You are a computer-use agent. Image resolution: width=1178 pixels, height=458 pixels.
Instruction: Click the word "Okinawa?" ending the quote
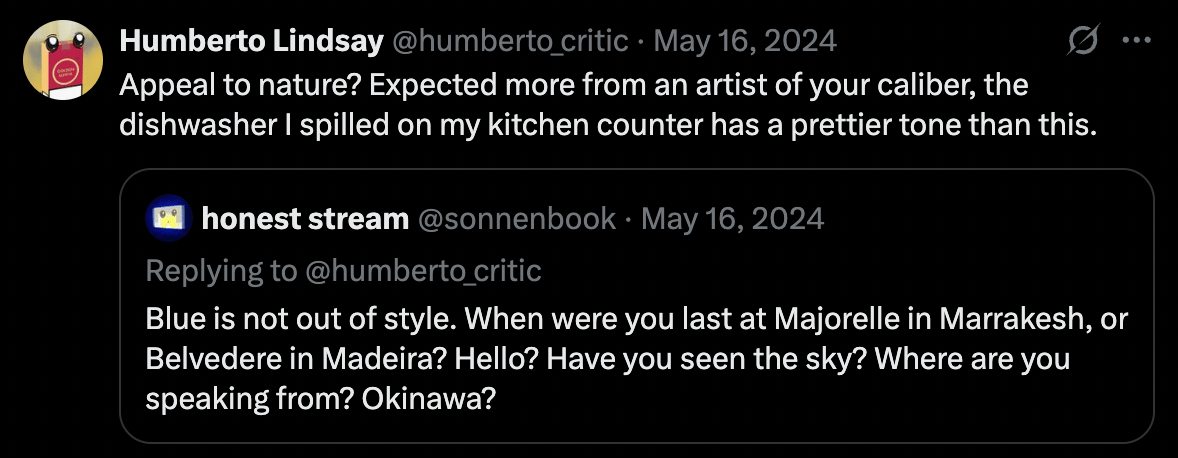tap(429, 399)
